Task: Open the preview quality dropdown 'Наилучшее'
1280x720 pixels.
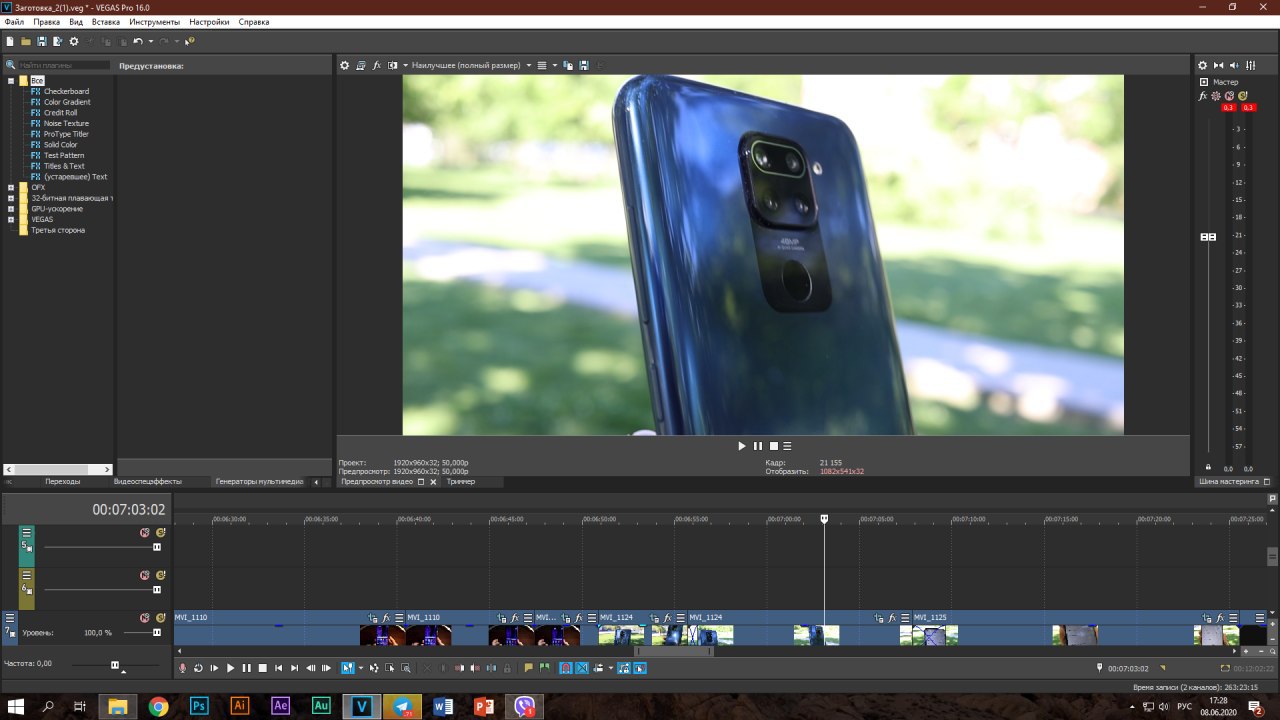Action: (x=471, y=65)
